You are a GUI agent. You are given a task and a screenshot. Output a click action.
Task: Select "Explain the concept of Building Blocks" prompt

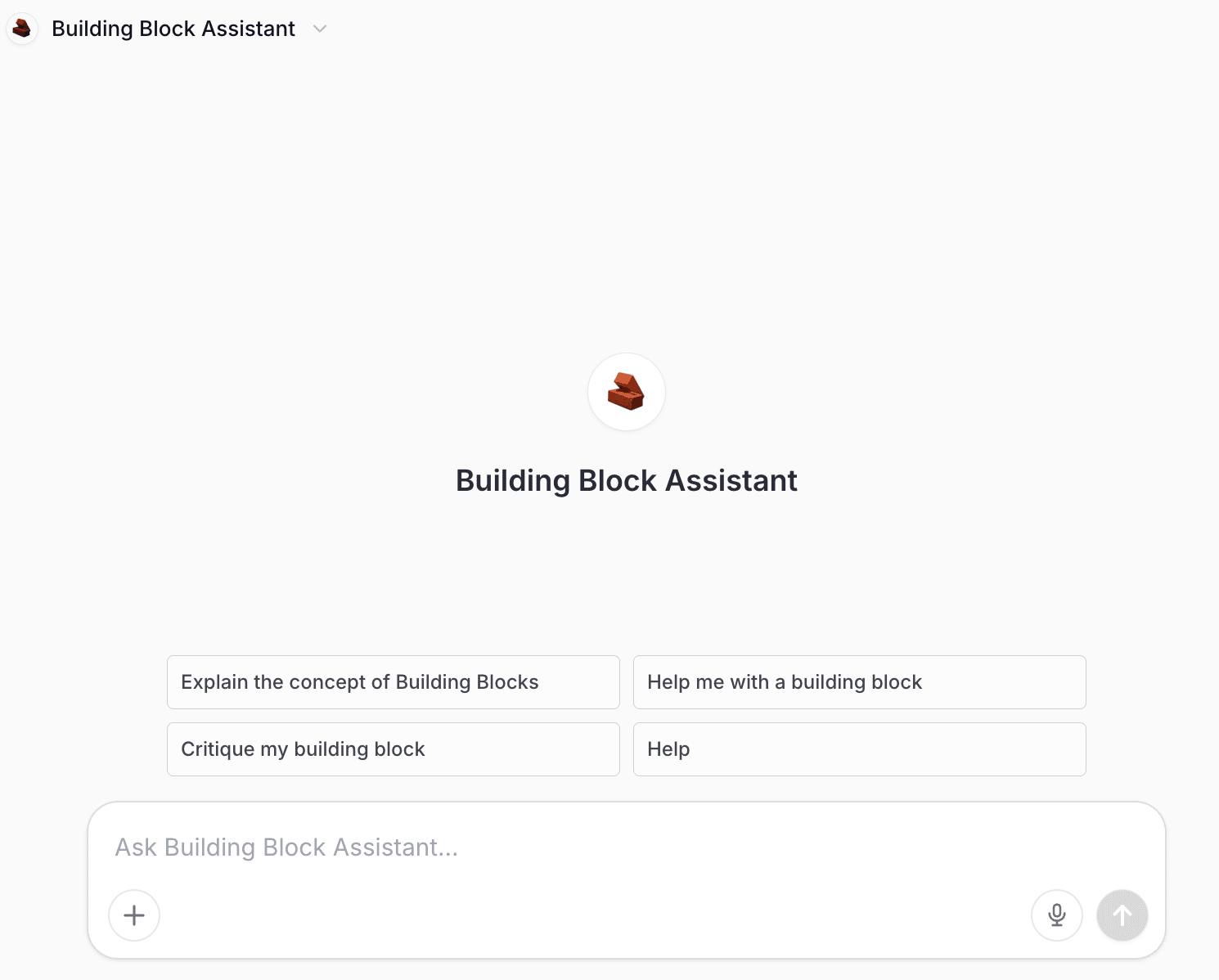click(394, 682)
